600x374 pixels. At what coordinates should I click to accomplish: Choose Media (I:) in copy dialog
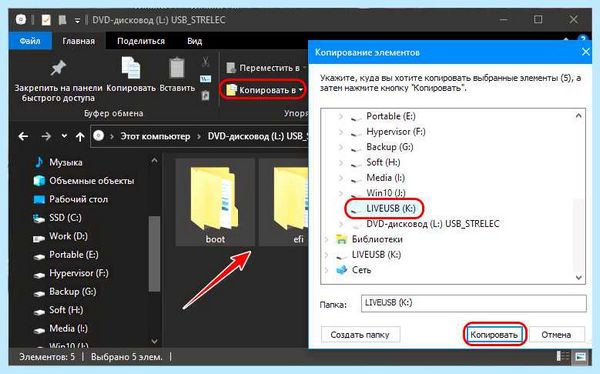(385, 177)
